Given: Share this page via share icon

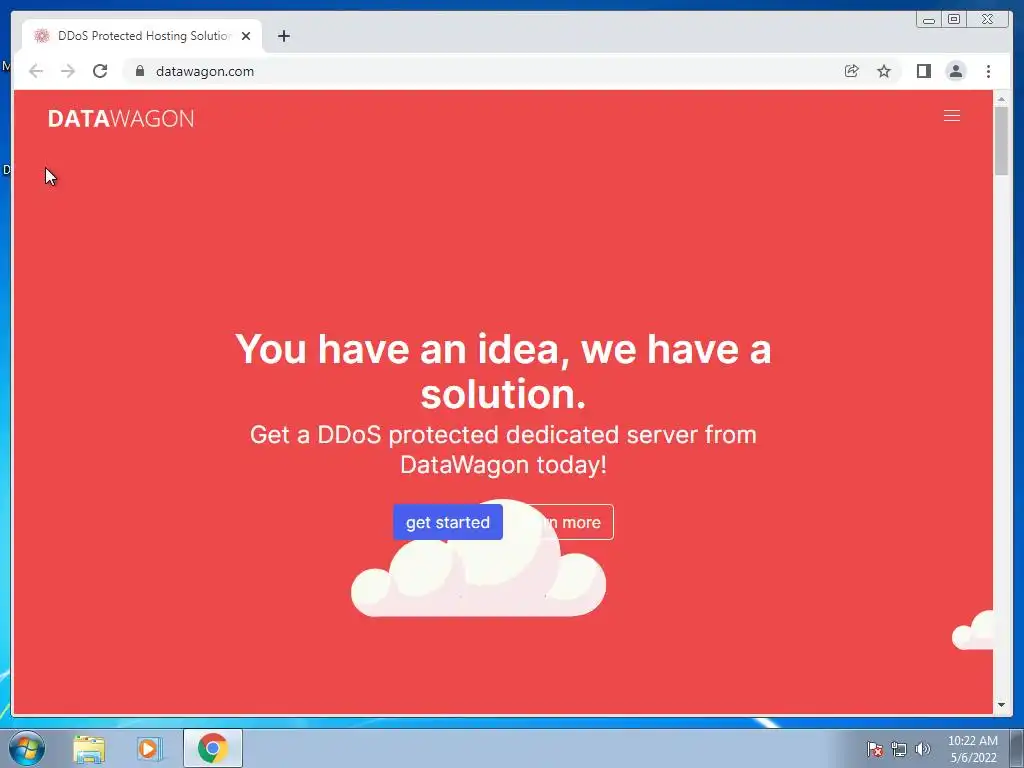Looking at the screenshot, I should click(852, 71).
